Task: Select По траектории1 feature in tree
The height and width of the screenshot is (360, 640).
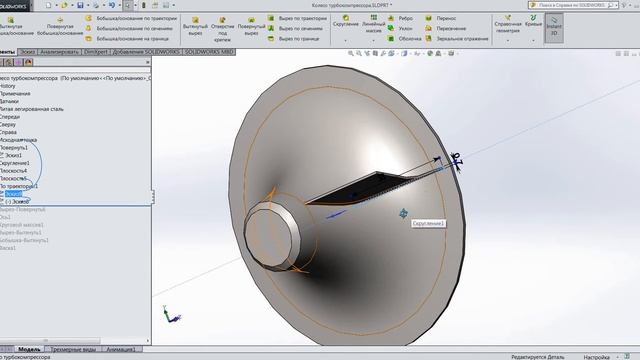Action: point(19,186)
